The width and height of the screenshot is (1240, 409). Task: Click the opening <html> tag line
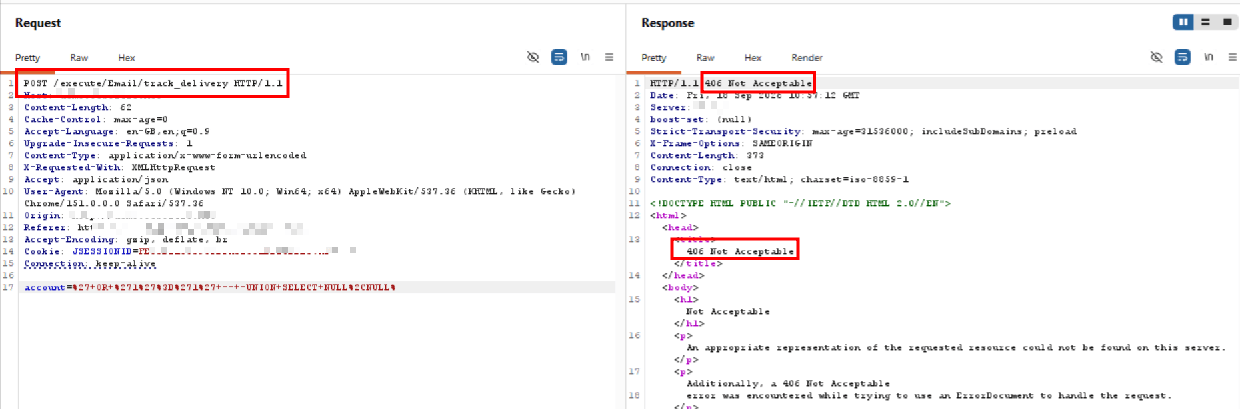(x=666, y=215)
